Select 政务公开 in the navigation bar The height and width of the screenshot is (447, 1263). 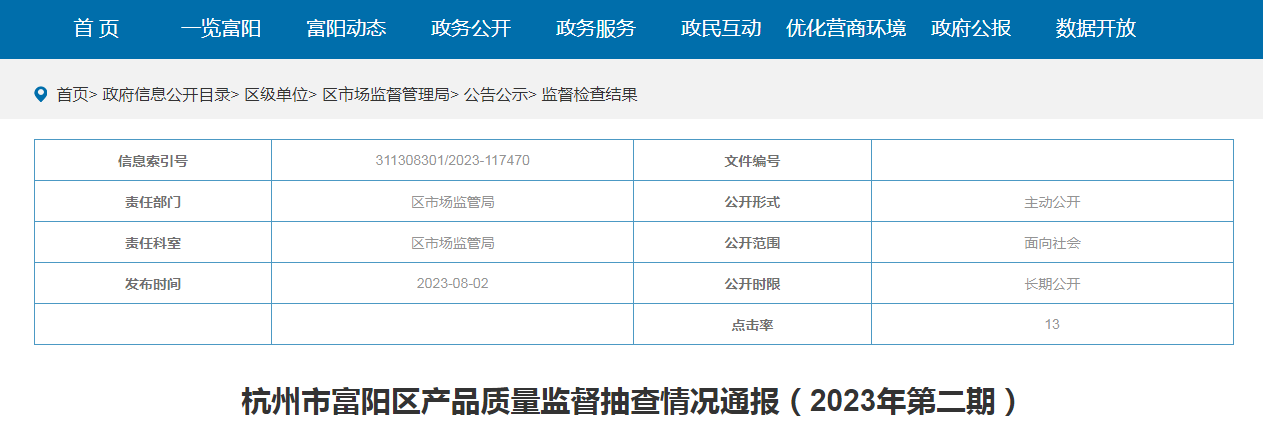point(471,29)
